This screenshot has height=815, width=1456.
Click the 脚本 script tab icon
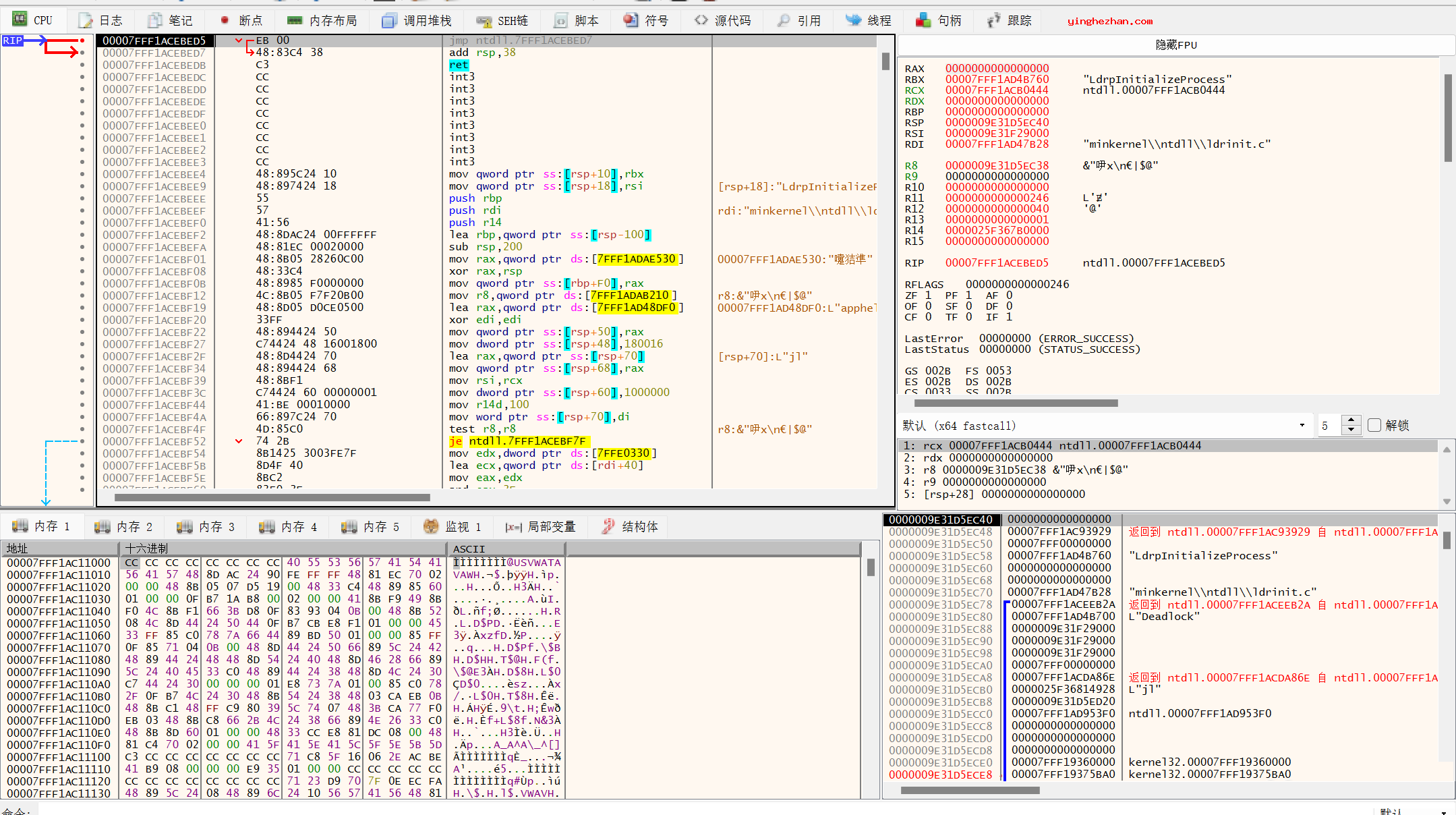[x=561, y=20]
